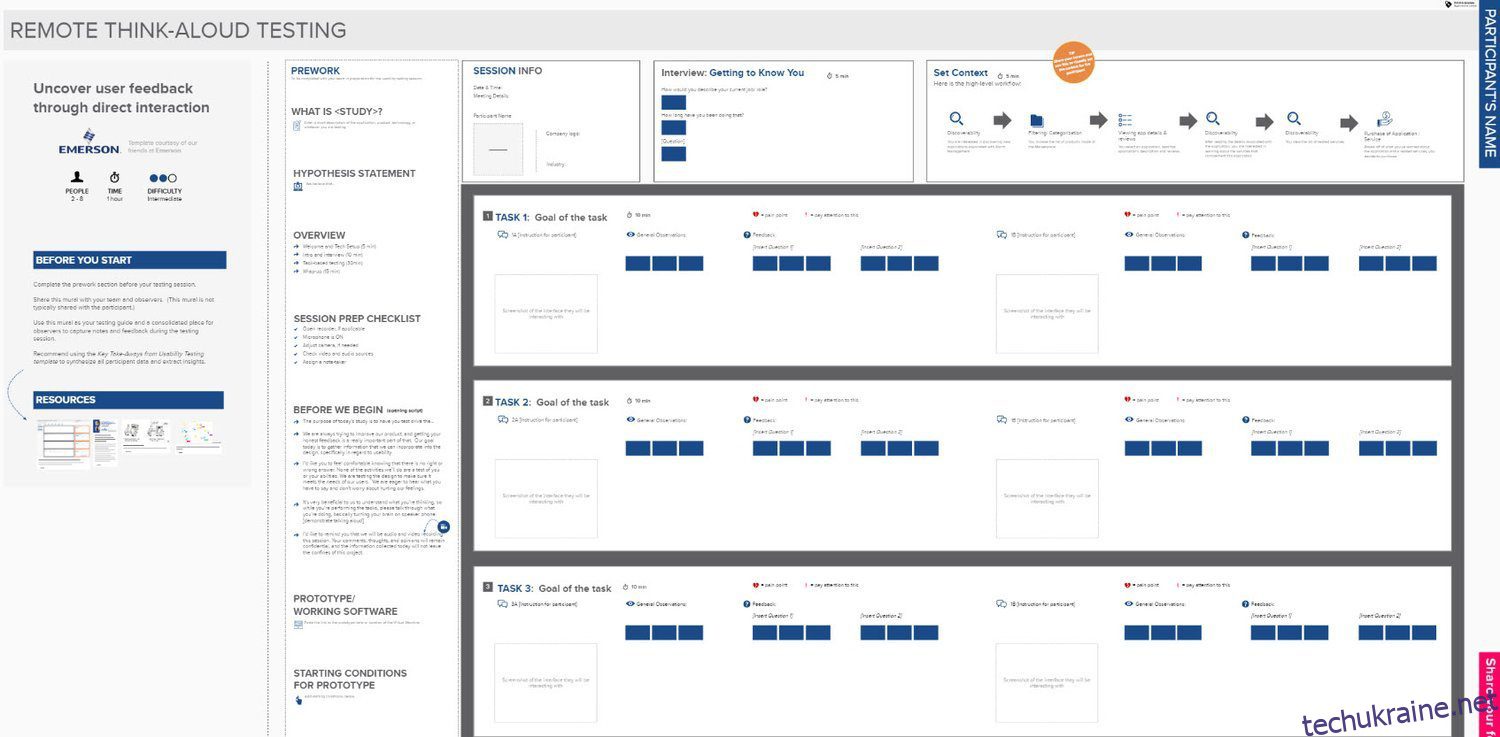Screen dimensions: 1500x737
Task: Click the stopwatch icon beside Getting to Know You
Action: click(x=830, y=75)
